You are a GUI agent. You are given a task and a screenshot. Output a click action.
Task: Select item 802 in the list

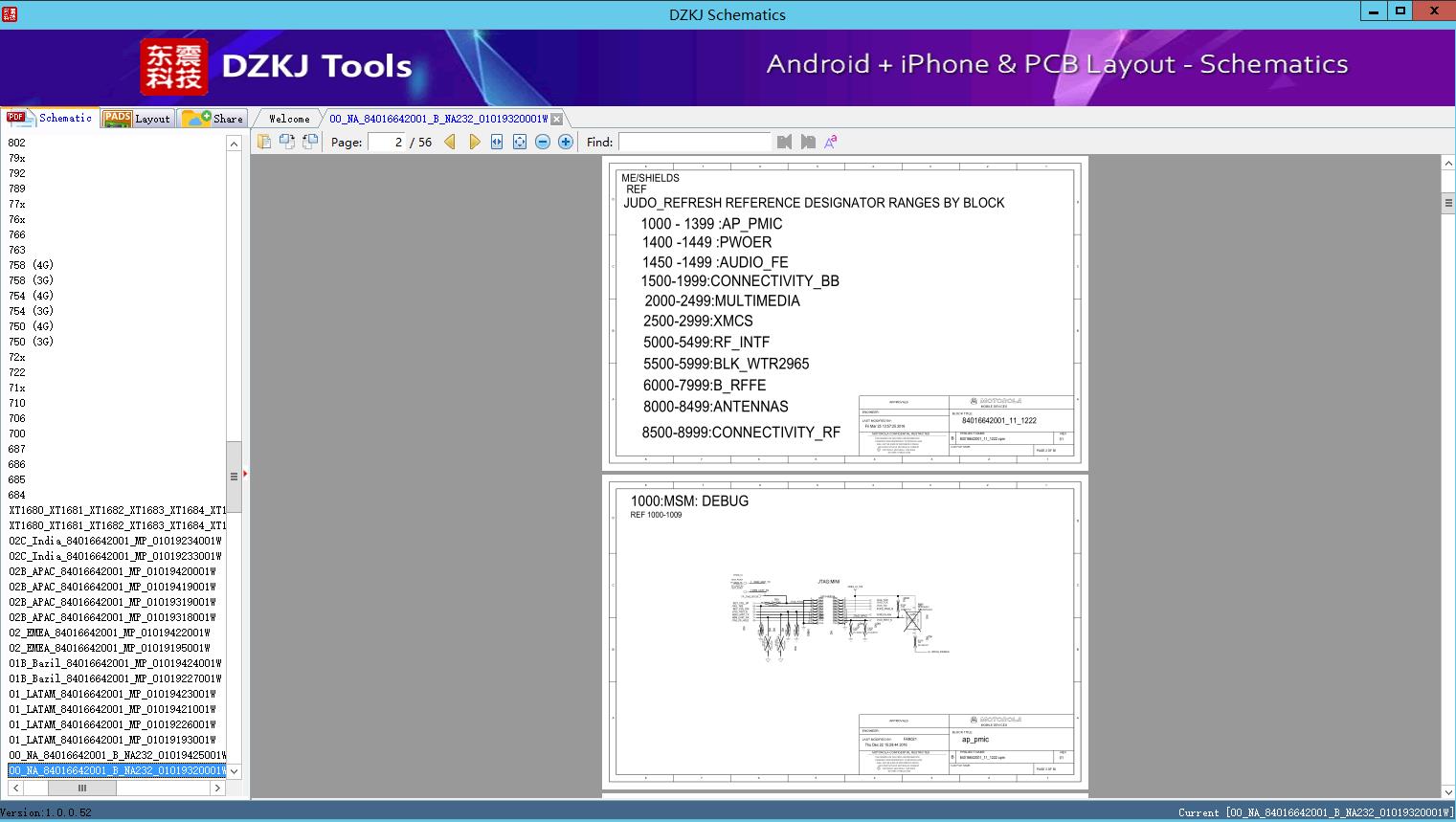pyautogui.click(x=17, y=143)
